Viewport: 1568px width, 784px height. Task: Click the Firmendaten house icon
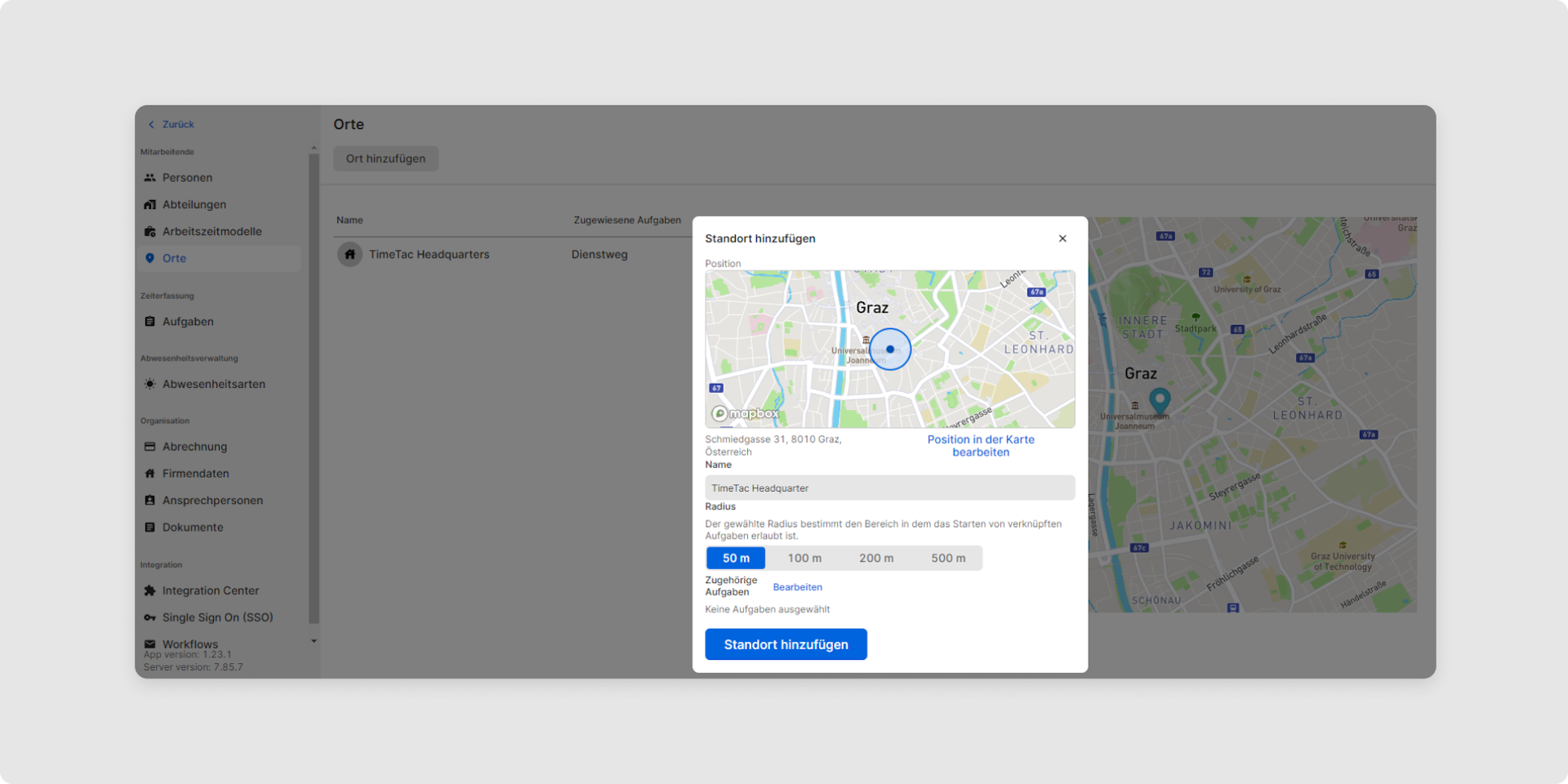pos(149,474)
